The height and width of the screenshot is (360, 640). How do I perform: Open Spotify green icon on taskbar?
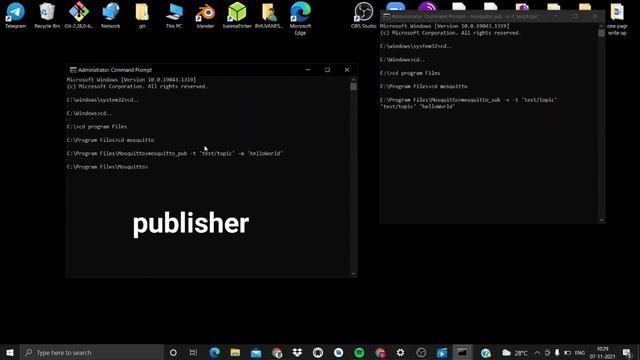[359, 352]
